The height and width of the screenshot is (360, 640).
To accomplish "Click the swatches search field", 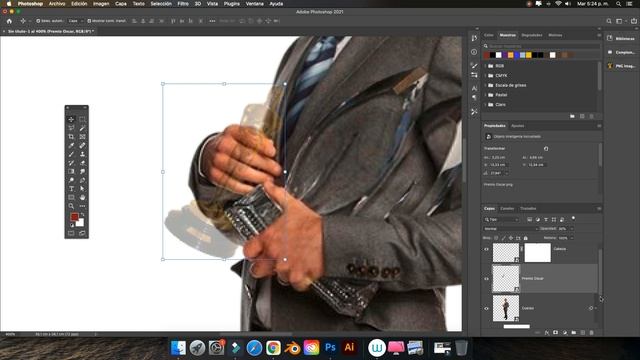I will click(542, 46).
